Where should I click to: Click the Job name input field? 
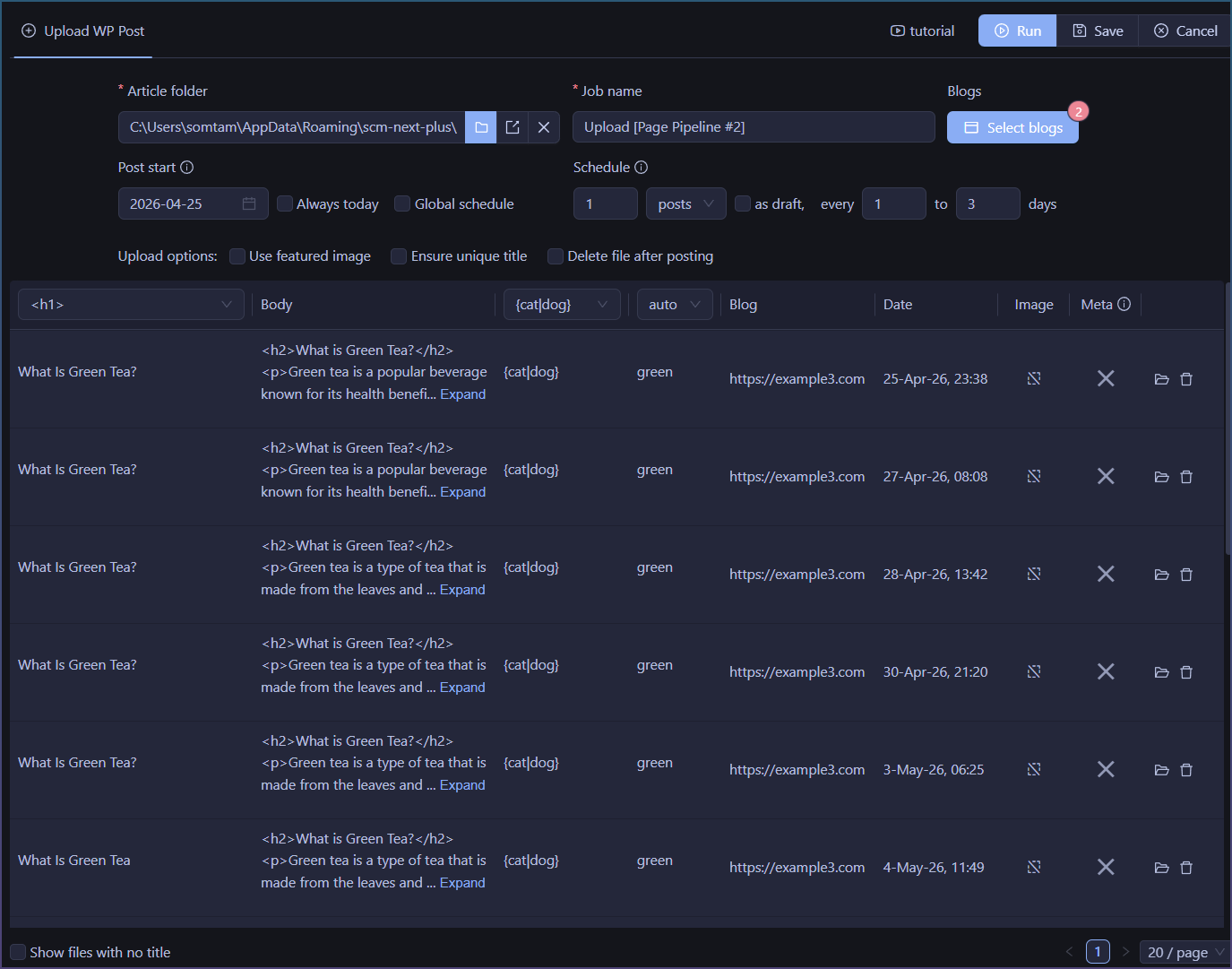point(753,127)
